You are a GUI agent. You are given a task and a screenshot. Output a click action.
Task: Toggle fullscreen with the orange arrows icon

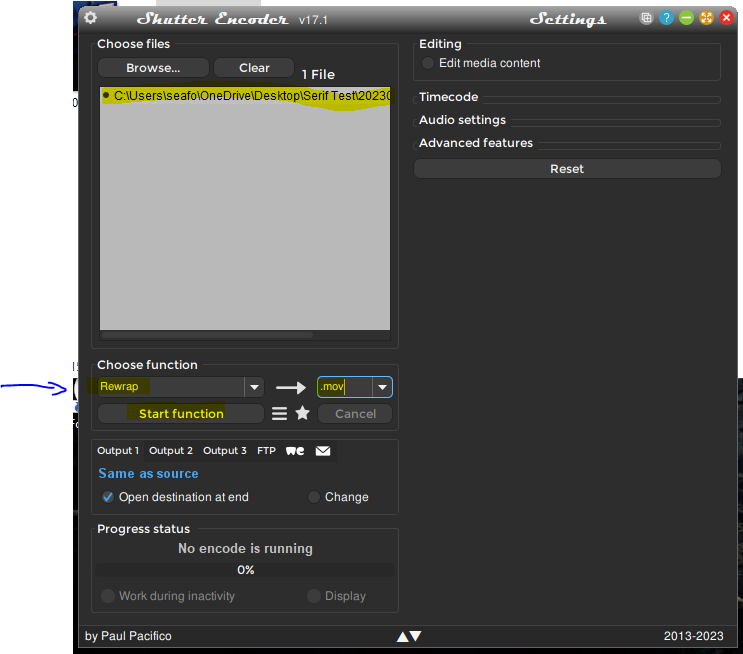coord(706,18)
